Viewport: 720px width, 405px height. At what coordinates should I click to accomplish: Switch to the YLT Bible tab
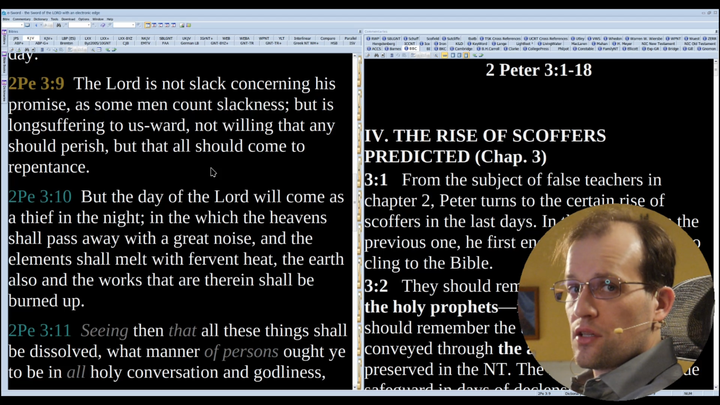coord(281,39)
